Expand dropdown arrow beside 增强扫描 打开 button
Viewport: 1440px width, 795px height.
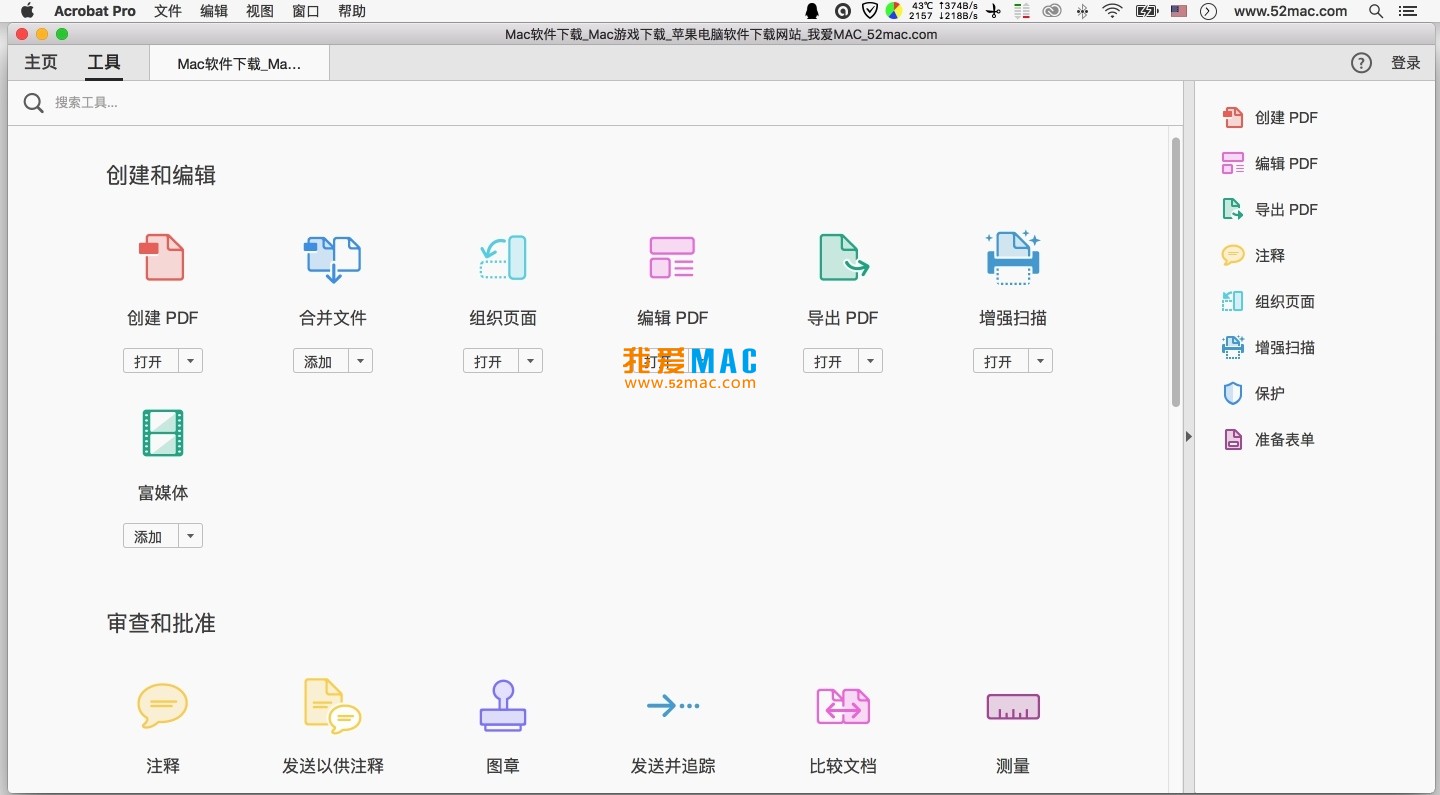(x=1041, y=361)
